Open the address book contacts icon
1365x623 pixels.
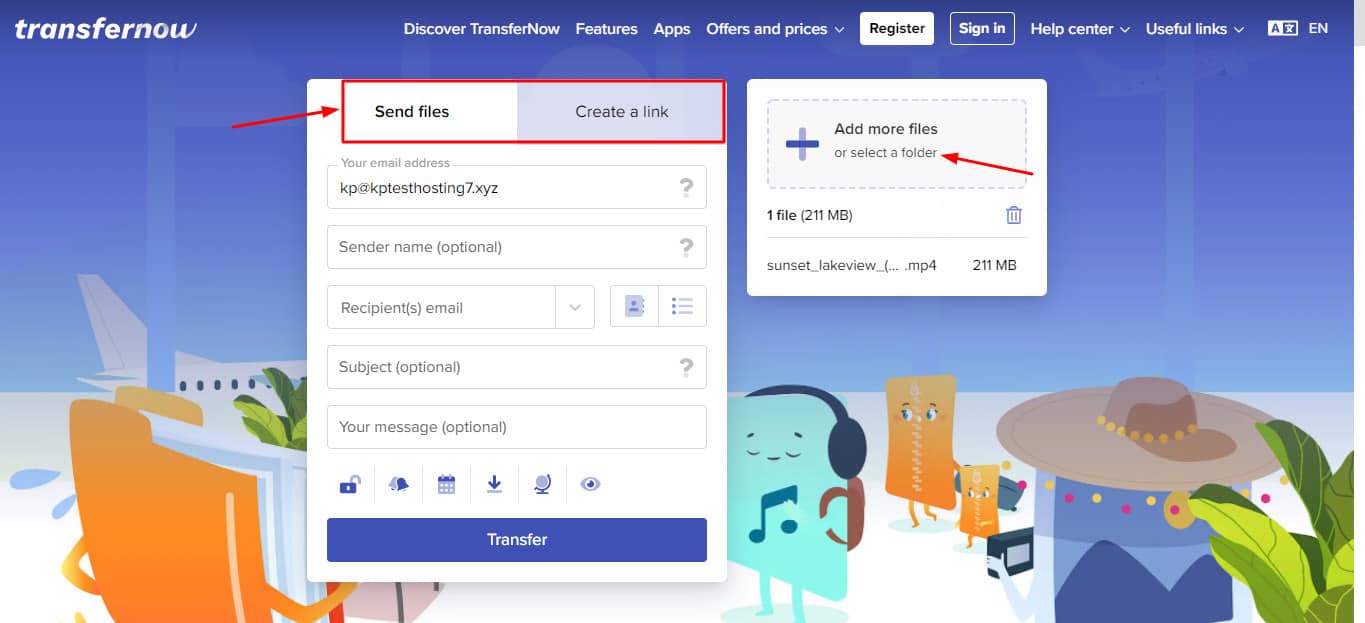[634, 307]
